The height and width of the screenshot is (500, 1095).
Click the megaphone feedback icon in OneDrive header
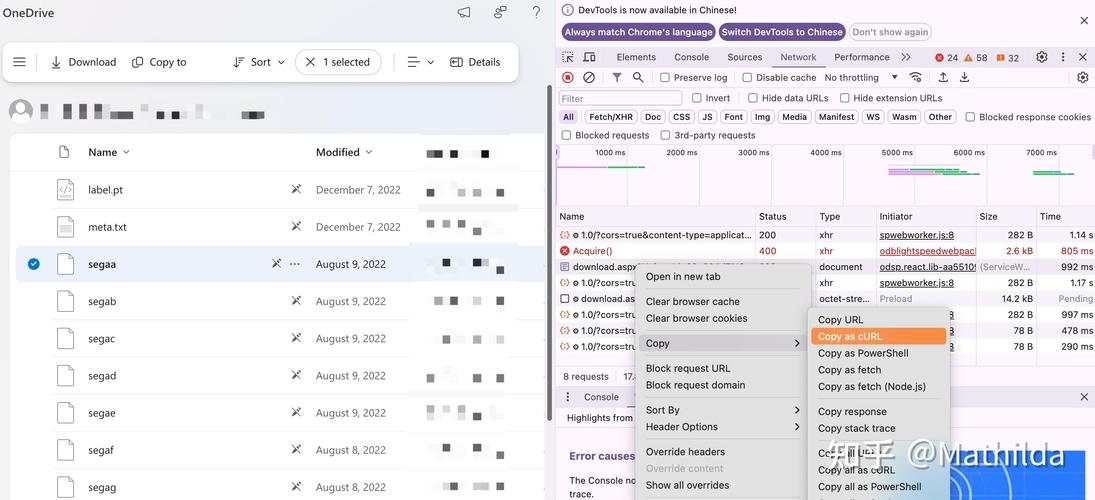pyautogui.click(x=464, y=13)
